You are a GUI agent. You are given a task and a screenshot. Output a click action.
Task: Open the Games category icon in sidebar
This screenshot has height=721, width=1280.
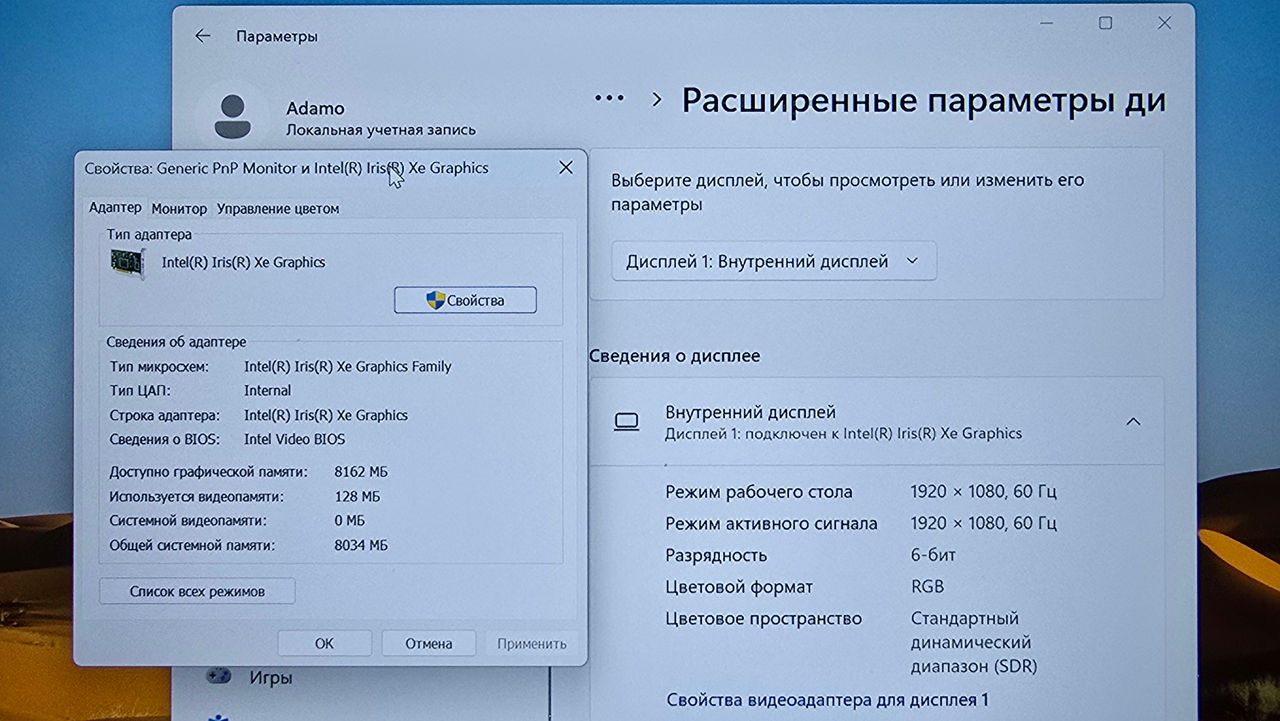(x=218, y=676)
